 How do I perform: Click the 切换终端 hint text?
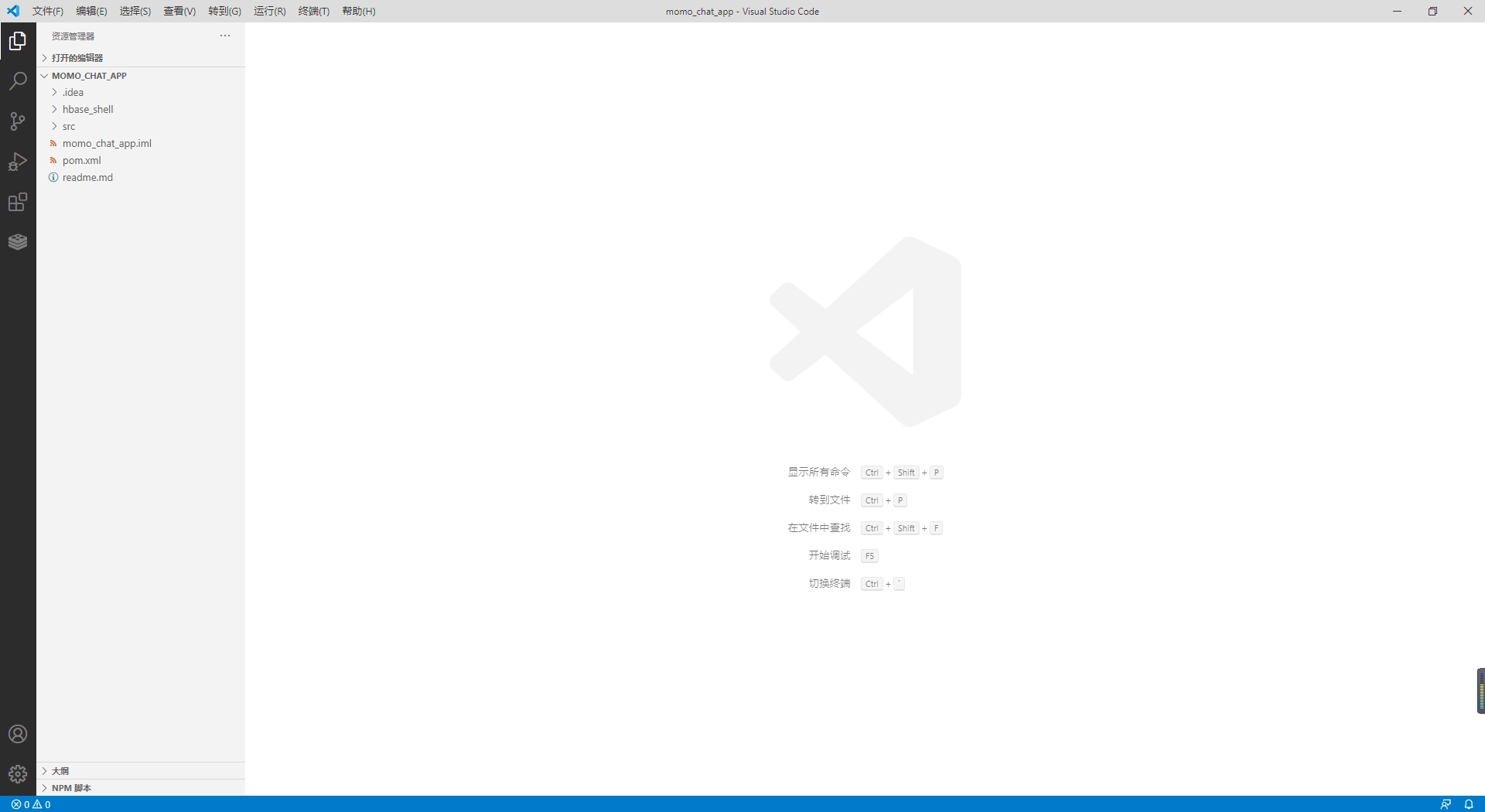pos(830,583)
